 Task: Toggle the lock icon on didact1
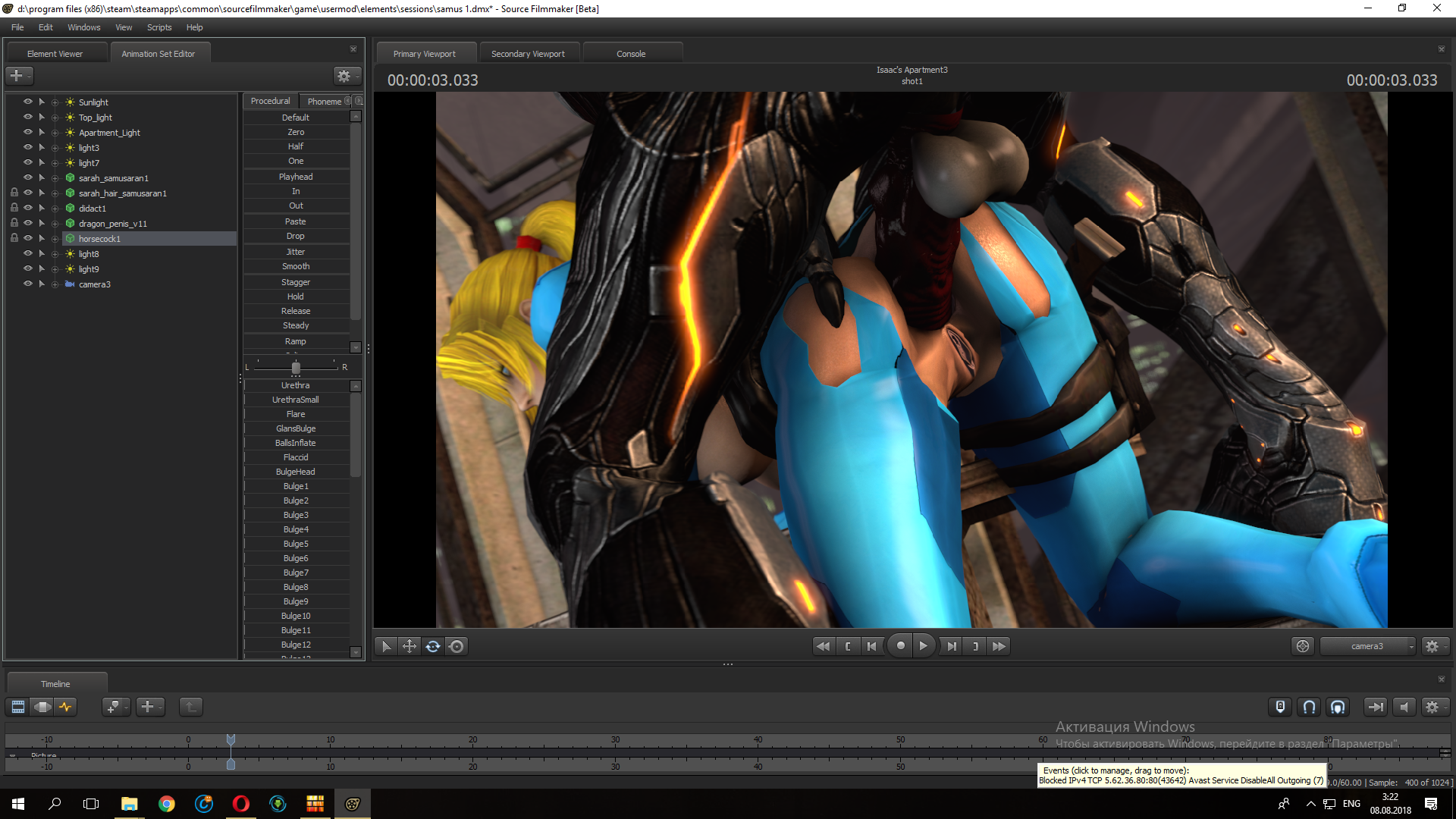[14, 208]
